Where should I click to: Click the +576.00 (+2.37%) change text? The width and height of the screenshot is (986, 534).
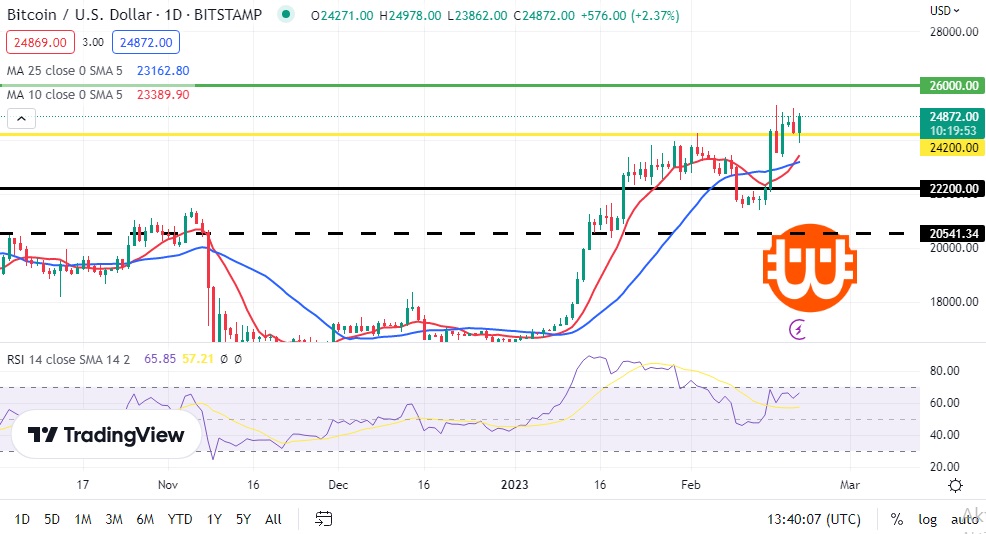coord(630,15)
